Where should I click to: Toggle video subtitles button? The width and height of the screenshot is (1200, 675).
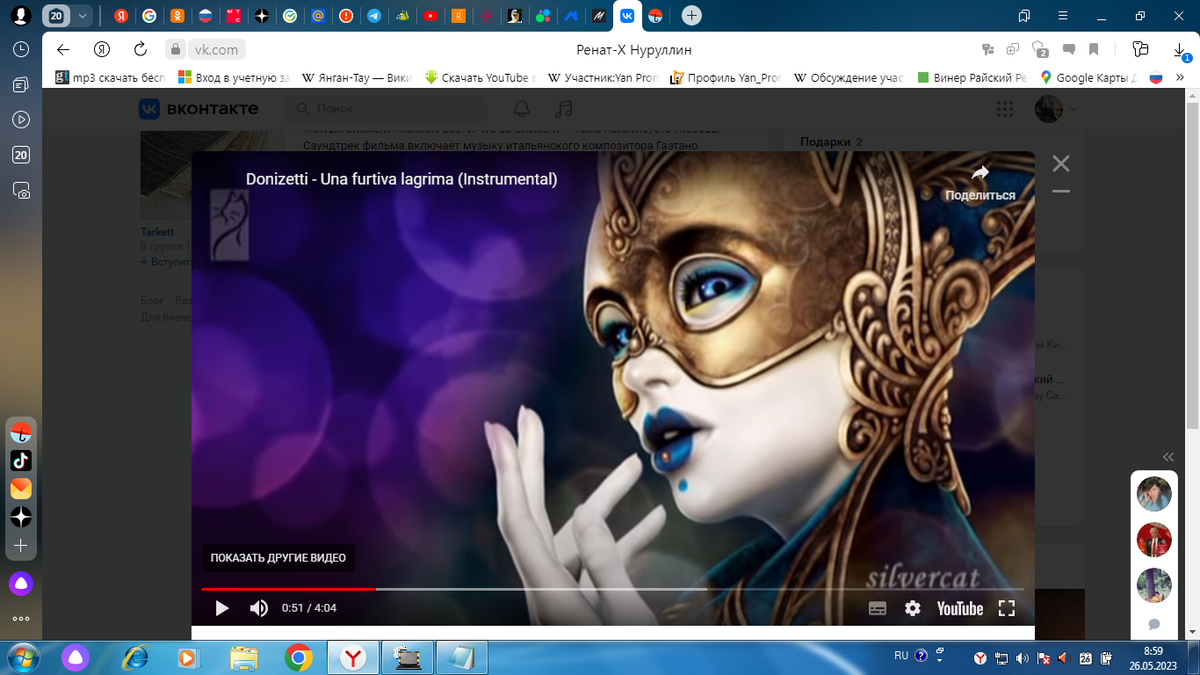(878, 608)
